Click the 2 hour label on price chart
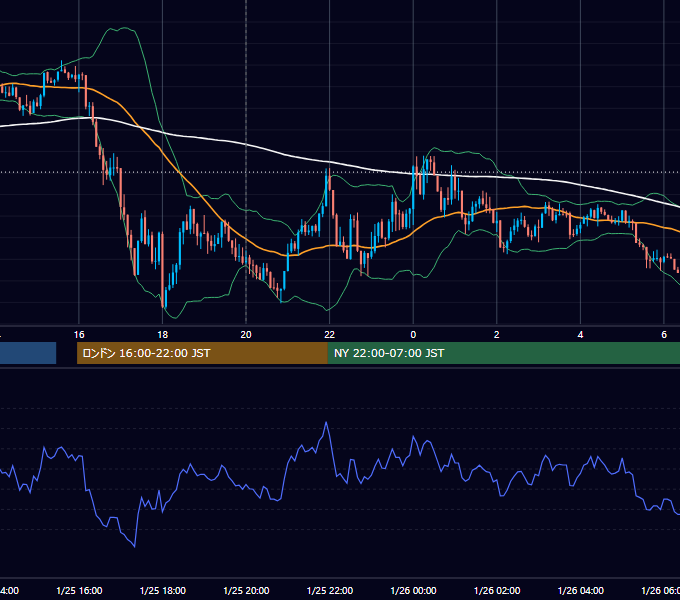The height and width of the screenshot is (600, 680). pos(497,335)
